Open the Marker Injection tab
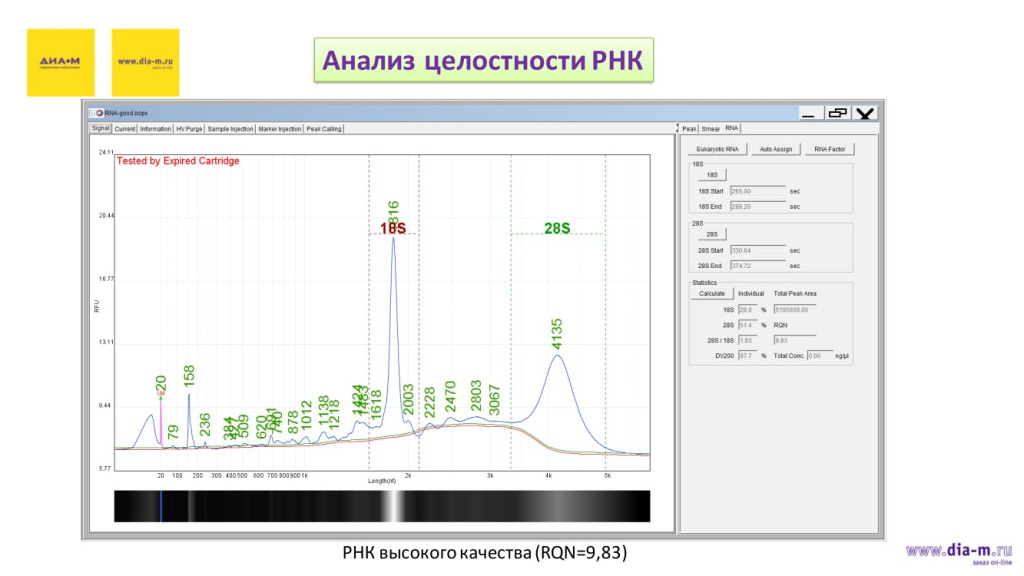Screen dimensions: 1024x576 (279, 129)
